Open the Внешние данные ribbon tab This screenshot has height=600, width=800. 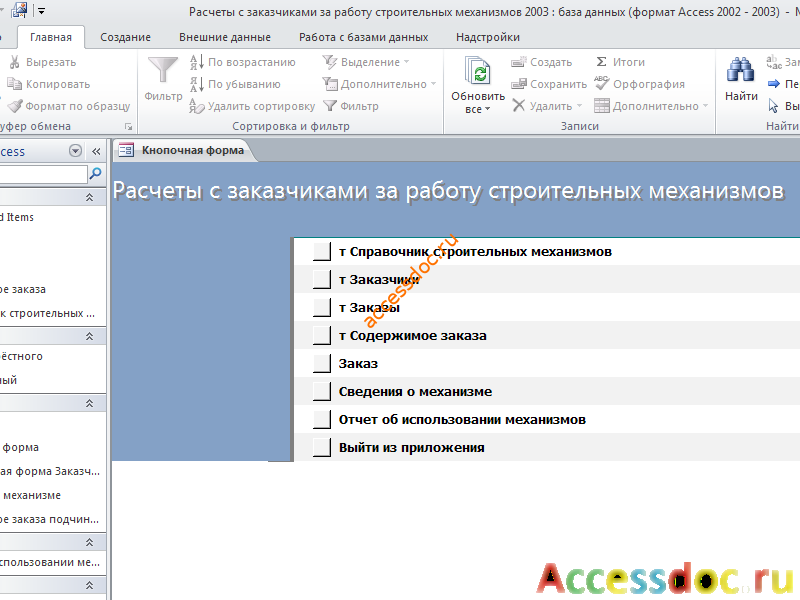225,37
